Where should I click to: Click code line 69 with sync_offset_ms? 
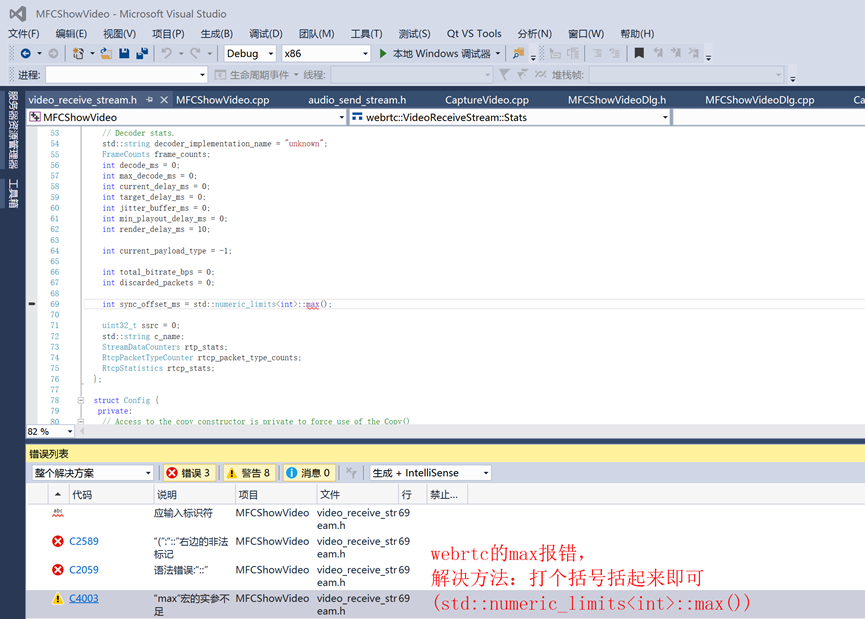pyautogui.click(x=217, y=304)
